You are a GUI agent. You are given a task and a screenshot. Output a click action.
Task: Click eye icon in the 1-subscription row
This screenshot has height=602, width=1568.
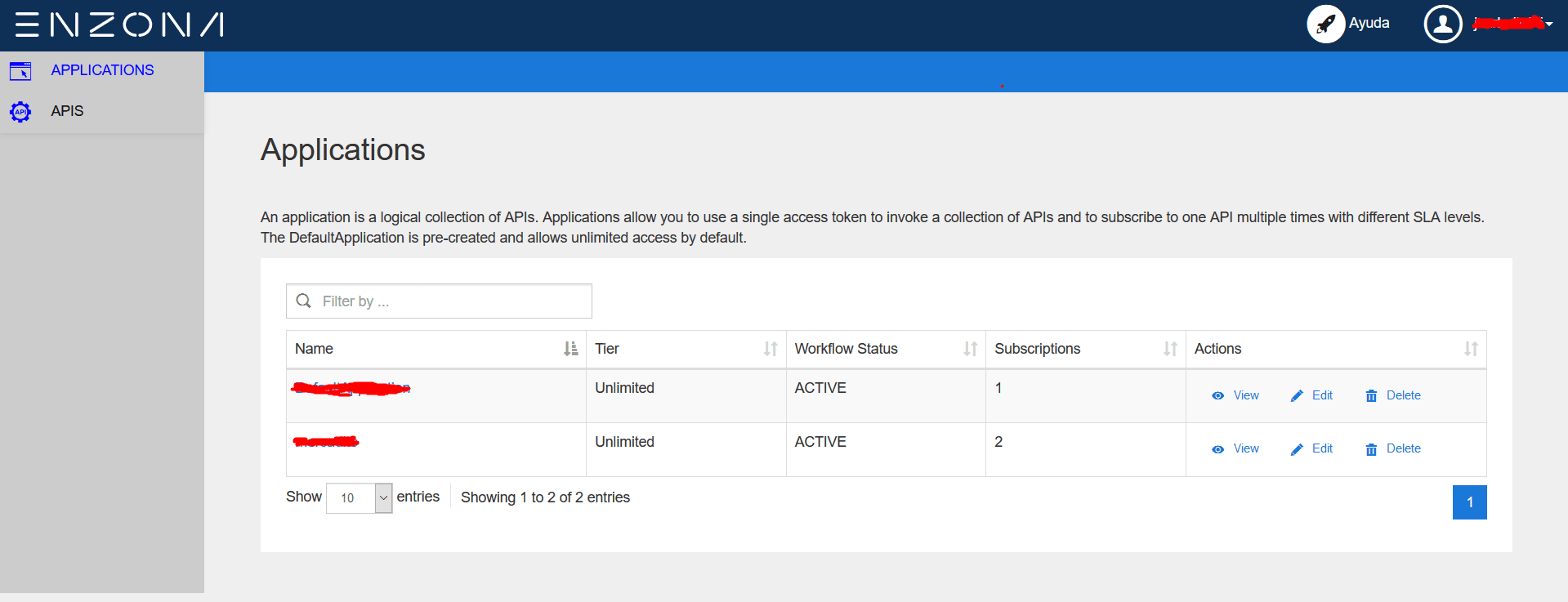click(1217, 396)
